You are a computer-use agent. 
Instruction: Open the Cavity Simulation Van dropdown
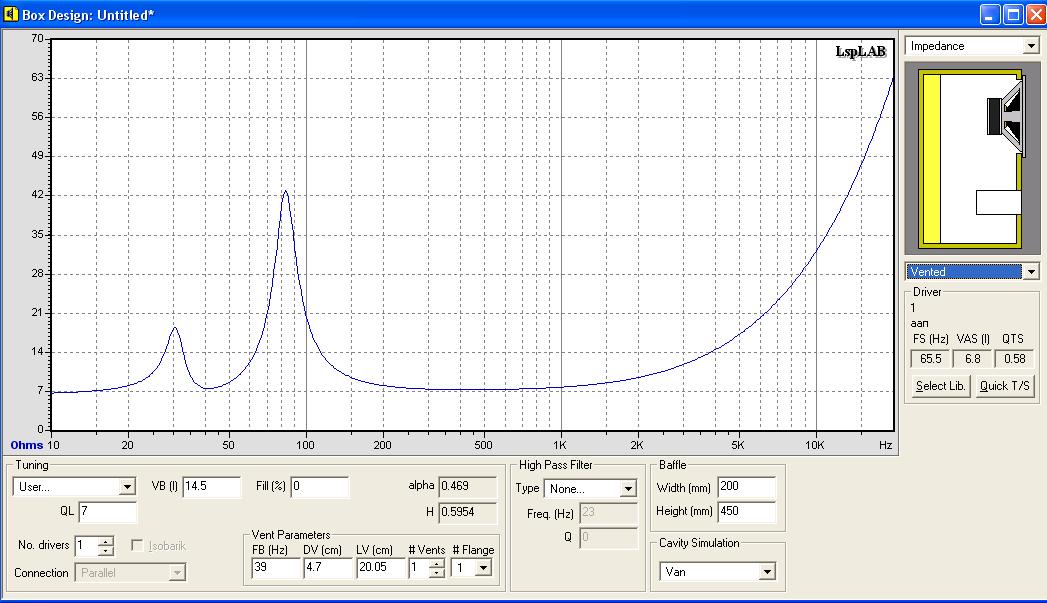click(x=767, y=572)
